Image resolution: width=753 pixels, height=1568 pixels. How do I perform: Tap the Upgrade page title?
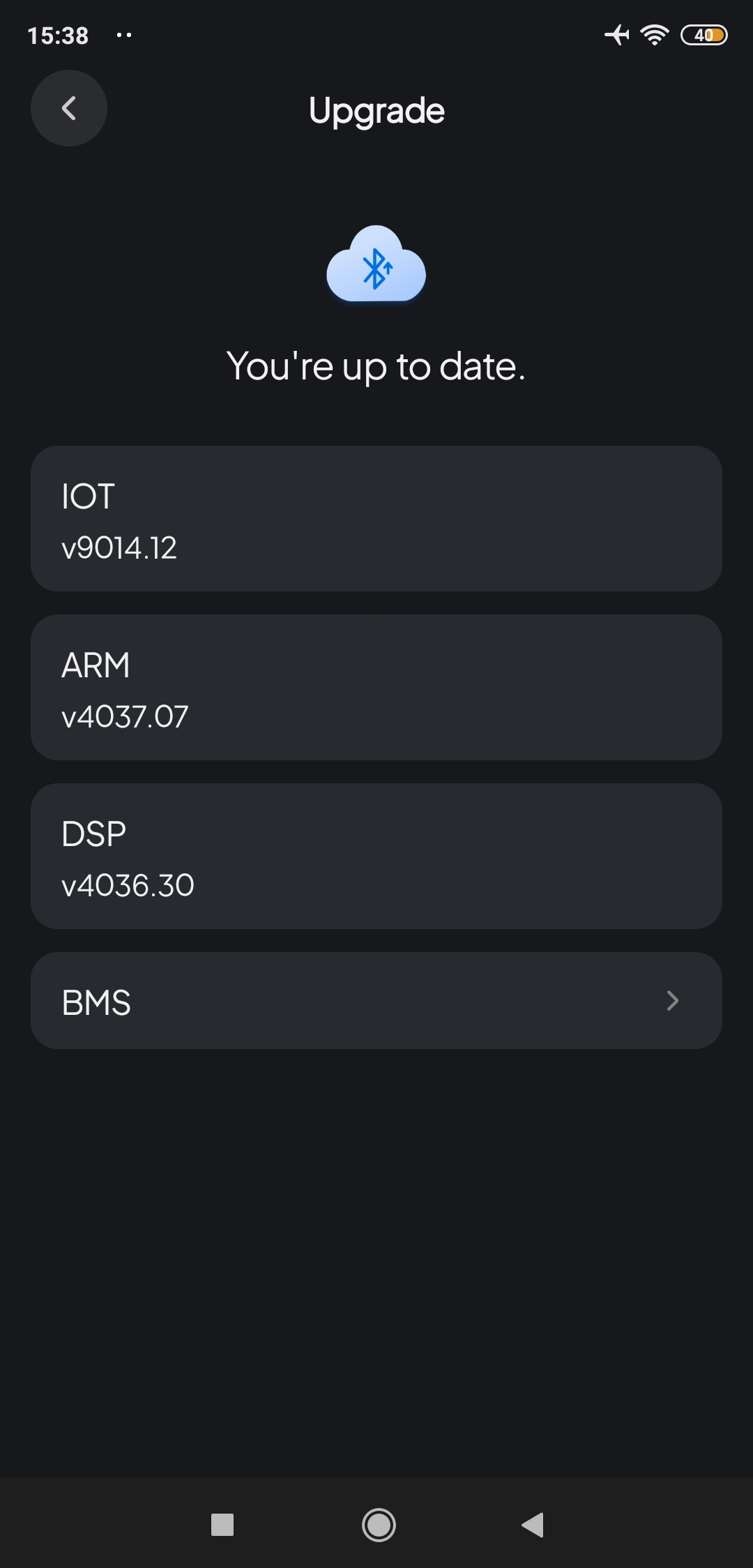click(x=376, y=110)
